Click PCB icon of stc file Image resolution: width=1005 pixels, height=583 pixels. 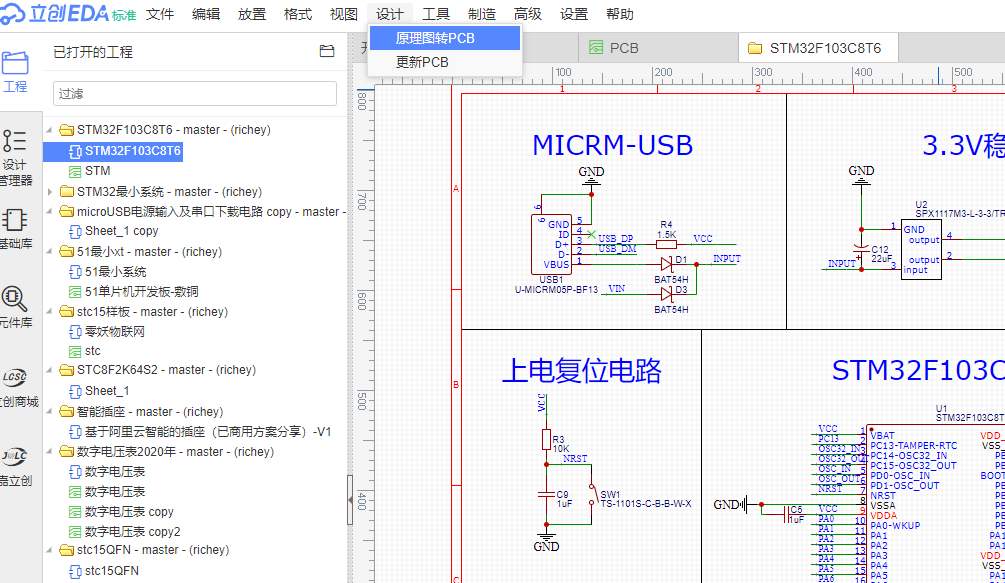point(75,352)
